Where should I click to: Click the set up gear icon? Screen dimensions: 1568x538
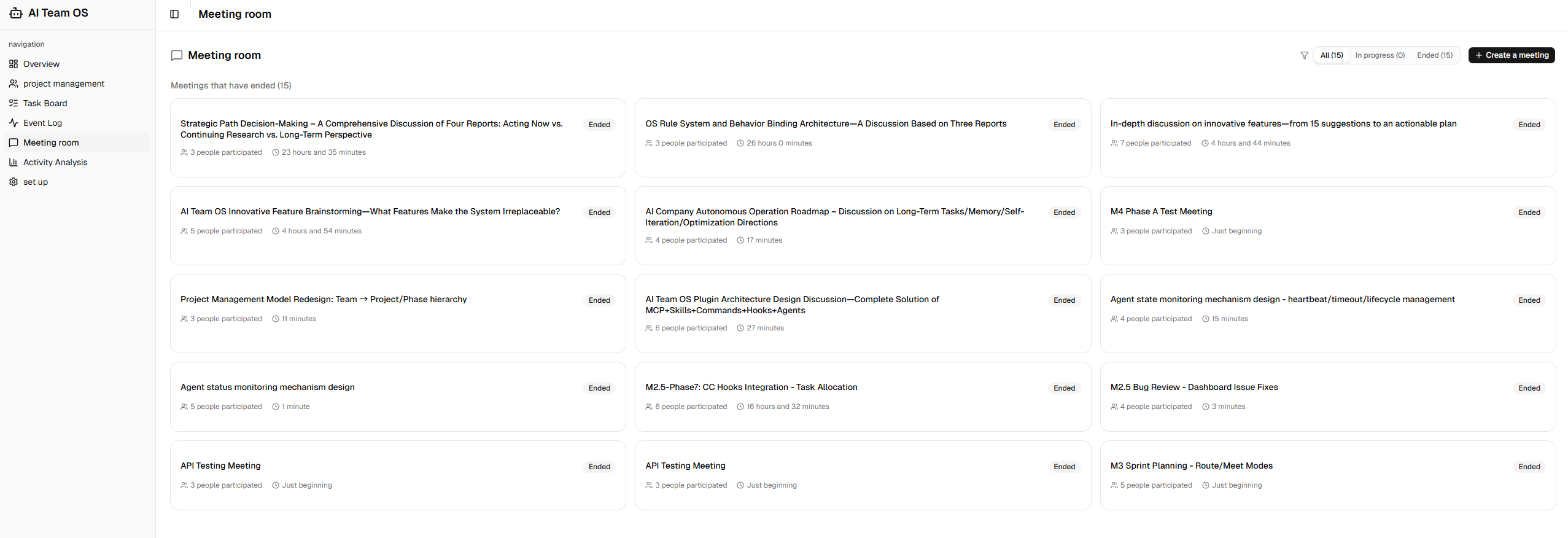click(x=14, y=182)
